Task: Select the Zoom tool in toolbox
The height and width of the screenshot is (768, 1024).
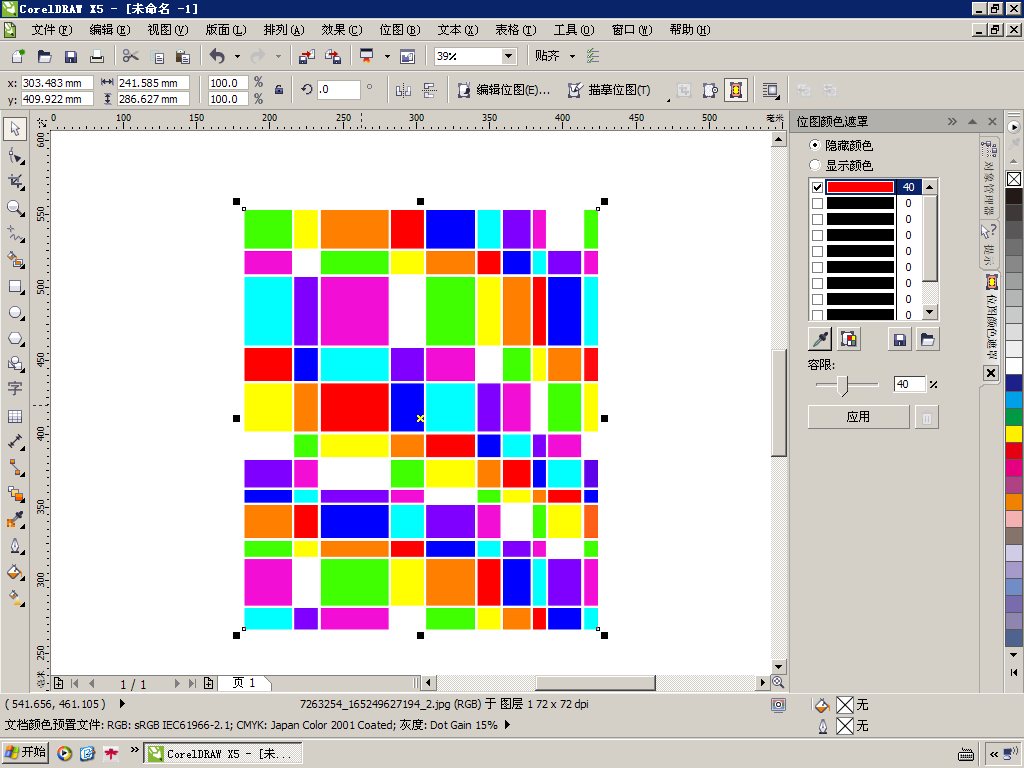Action: pyautogui.click(x=15, y=208)
